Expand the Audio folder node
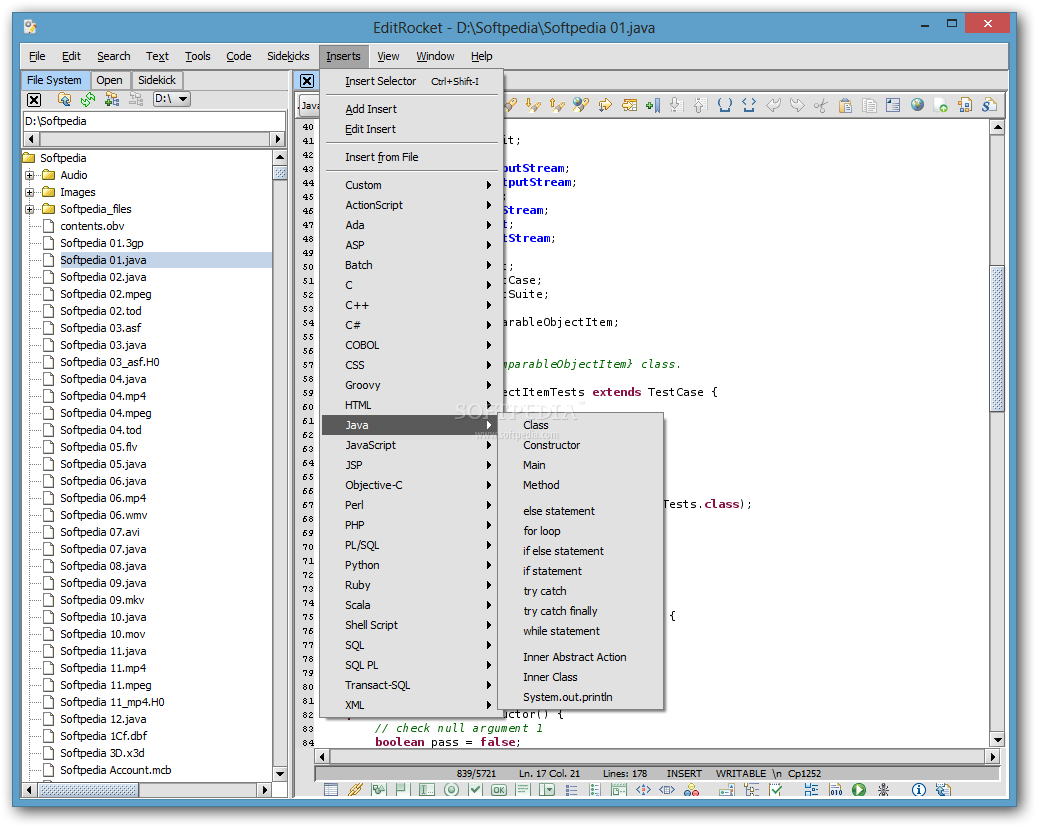1037x827 pixels. (x=30, y=175)
